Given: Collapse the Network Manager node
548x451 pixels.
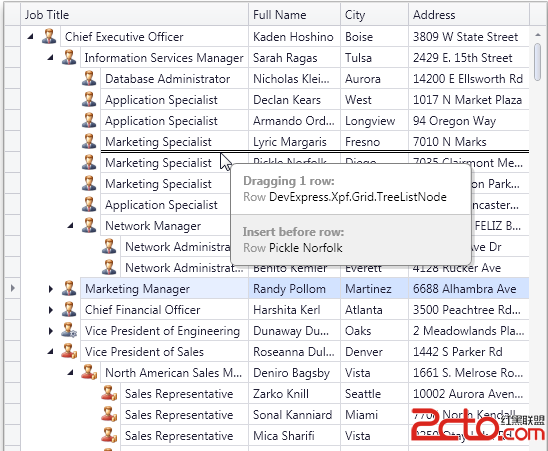Looking at the screenshot, I should 71,226.
